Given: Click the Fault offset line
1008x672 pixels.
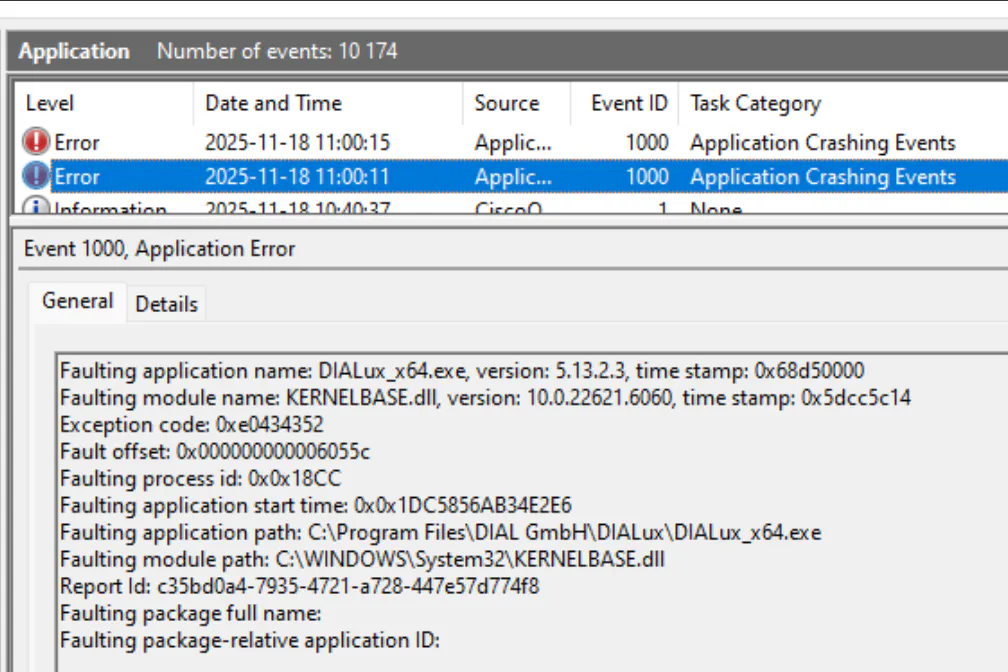Looking at the screenshot, I should (215, 452).
